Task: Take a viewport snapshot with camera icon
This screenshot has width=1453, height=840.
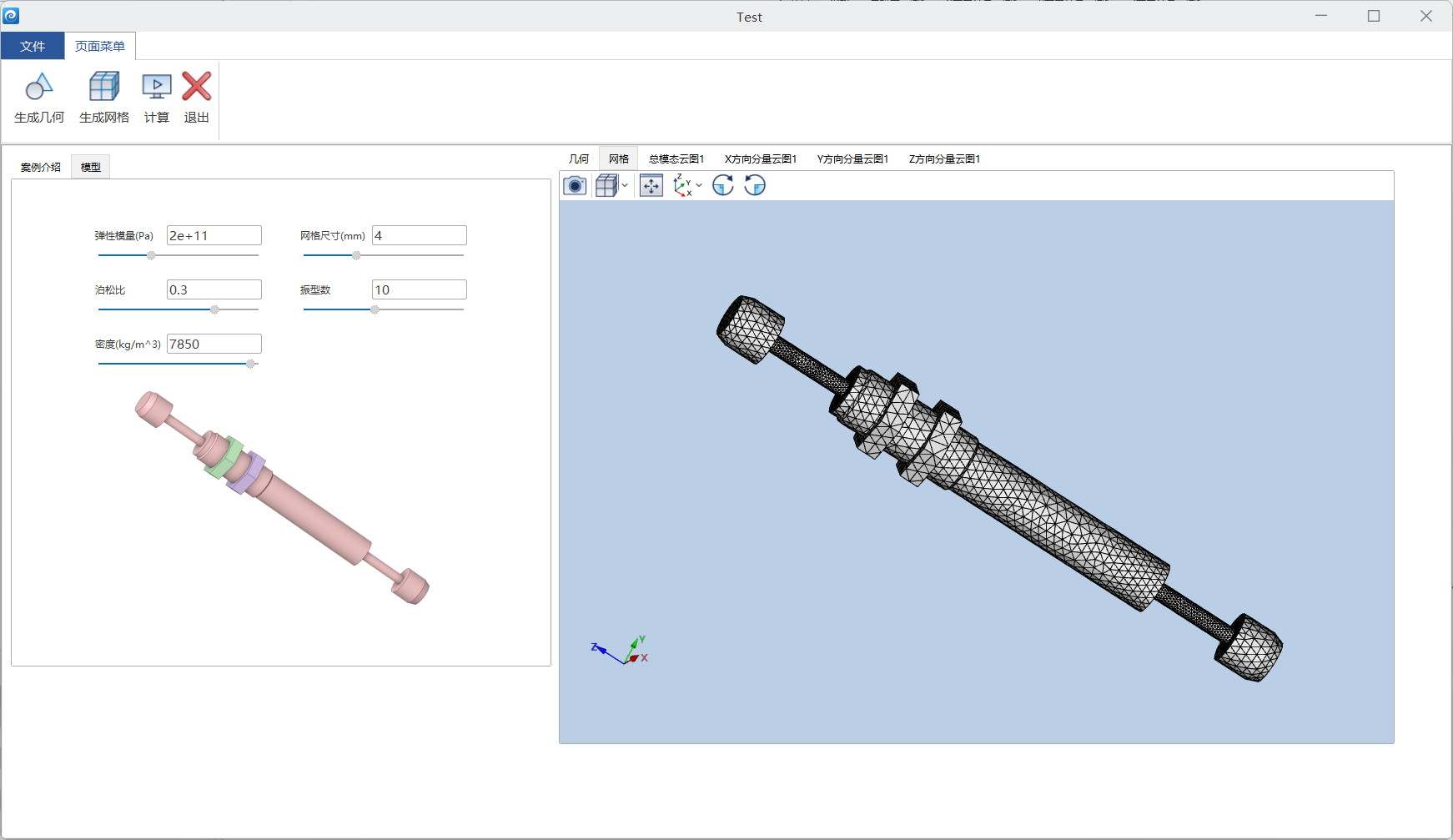Action: pos(575,185)
